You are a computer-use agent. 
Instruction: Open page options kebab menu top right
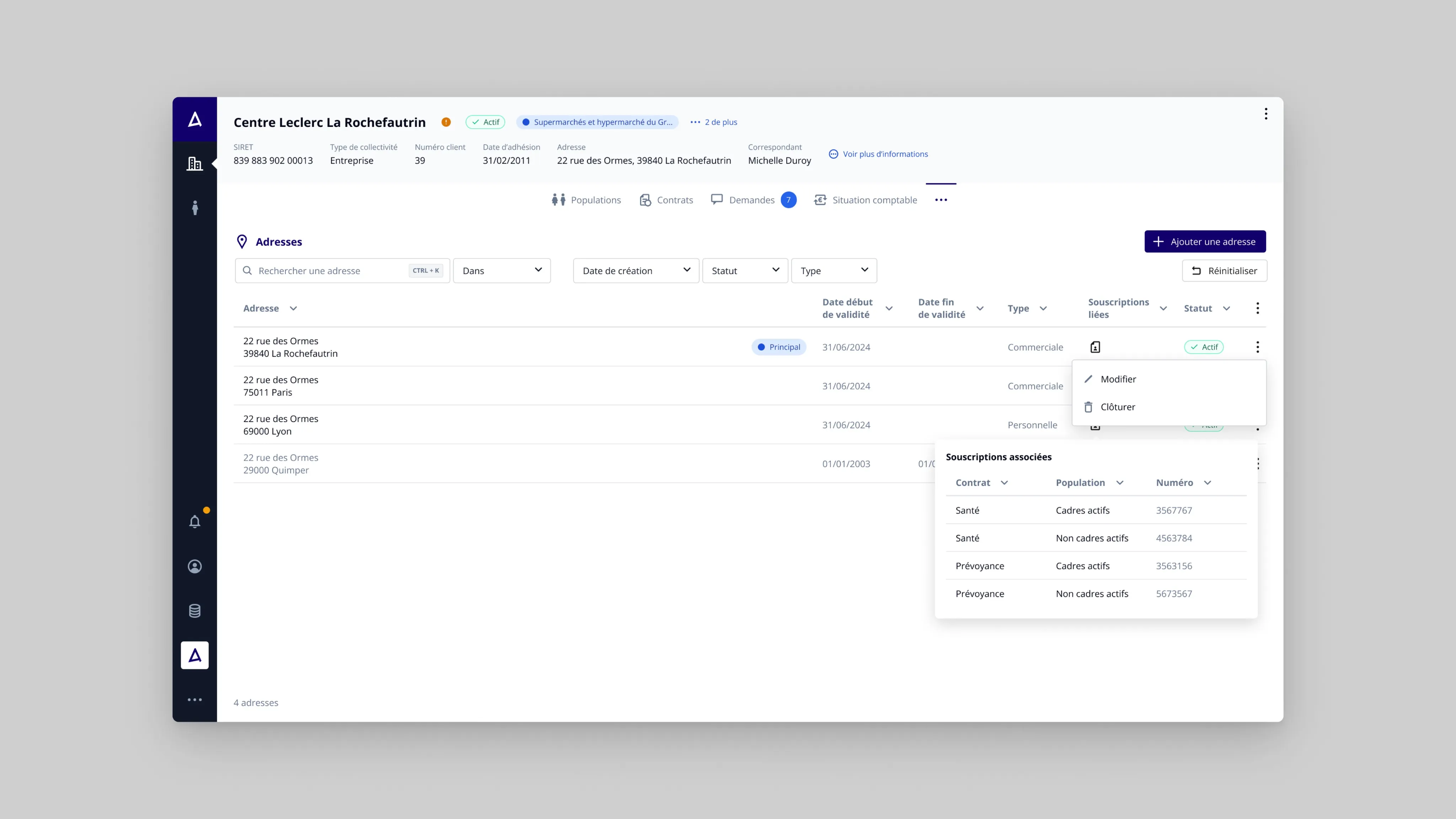click(1265, 114)
